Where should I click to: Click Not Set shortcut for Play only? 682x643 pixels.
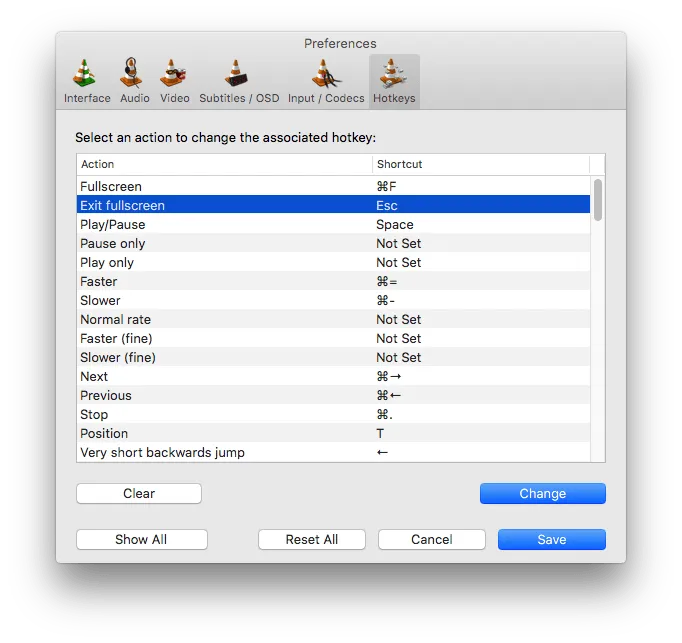pyautogui.click(x=398, y=262)
